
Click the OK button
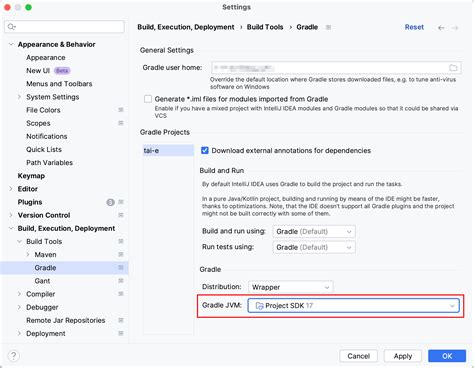pyautogui.click(x=447, y=356)
